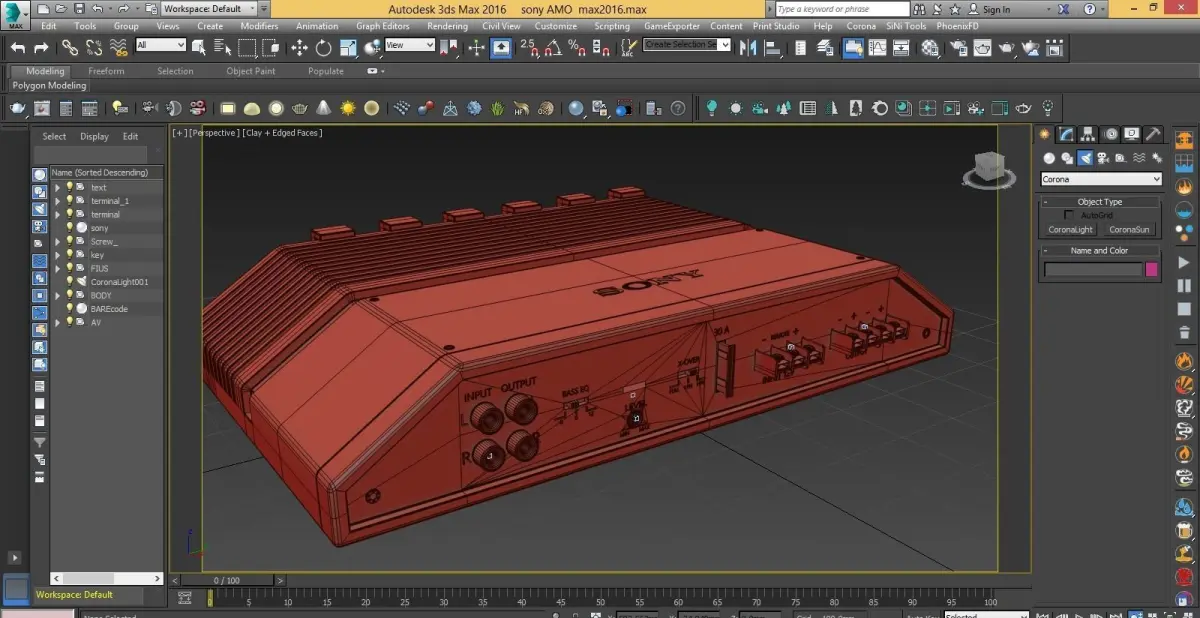1200x618 pixels.
Task: Open the View reference coordinate dropdown
Action: pos(410,45)
